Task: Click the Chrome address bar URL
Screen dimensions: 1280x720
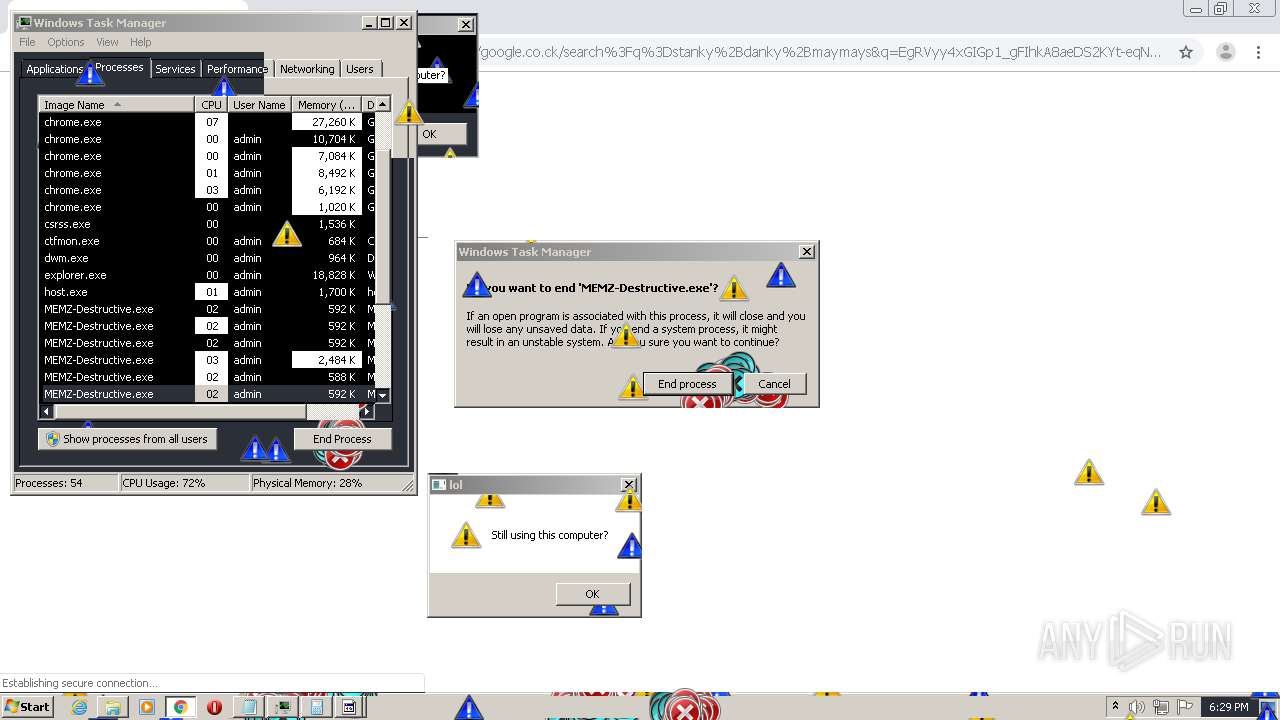Action: coord(820,52)
